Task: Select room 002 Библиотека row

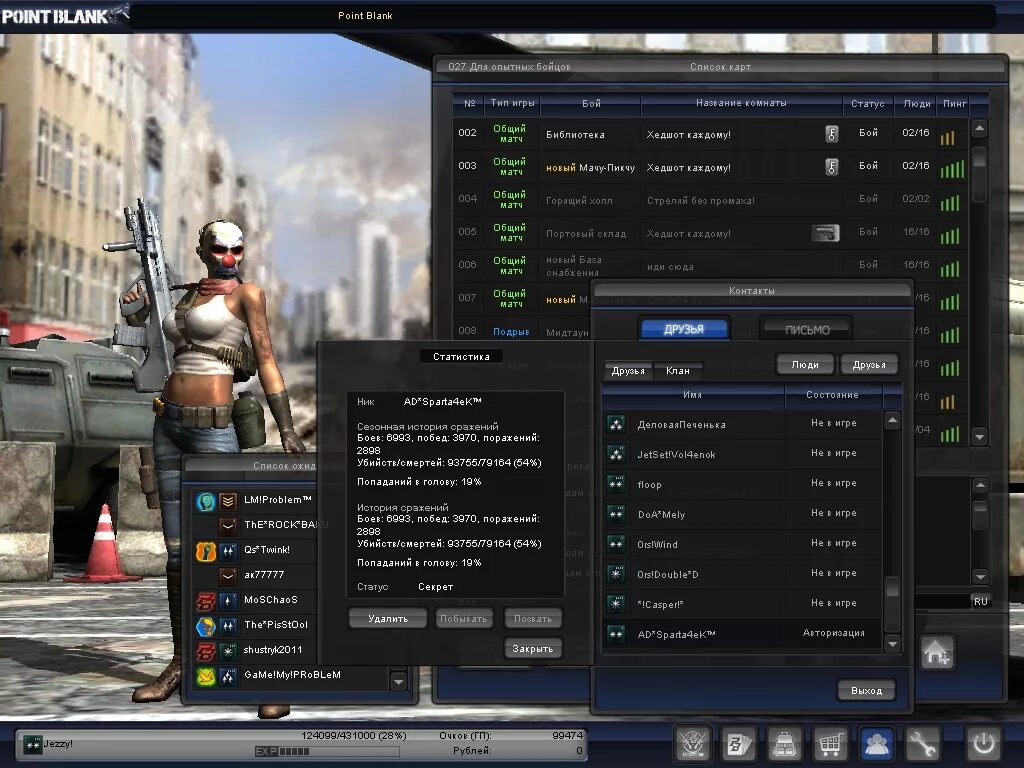Action: [711, 134]
